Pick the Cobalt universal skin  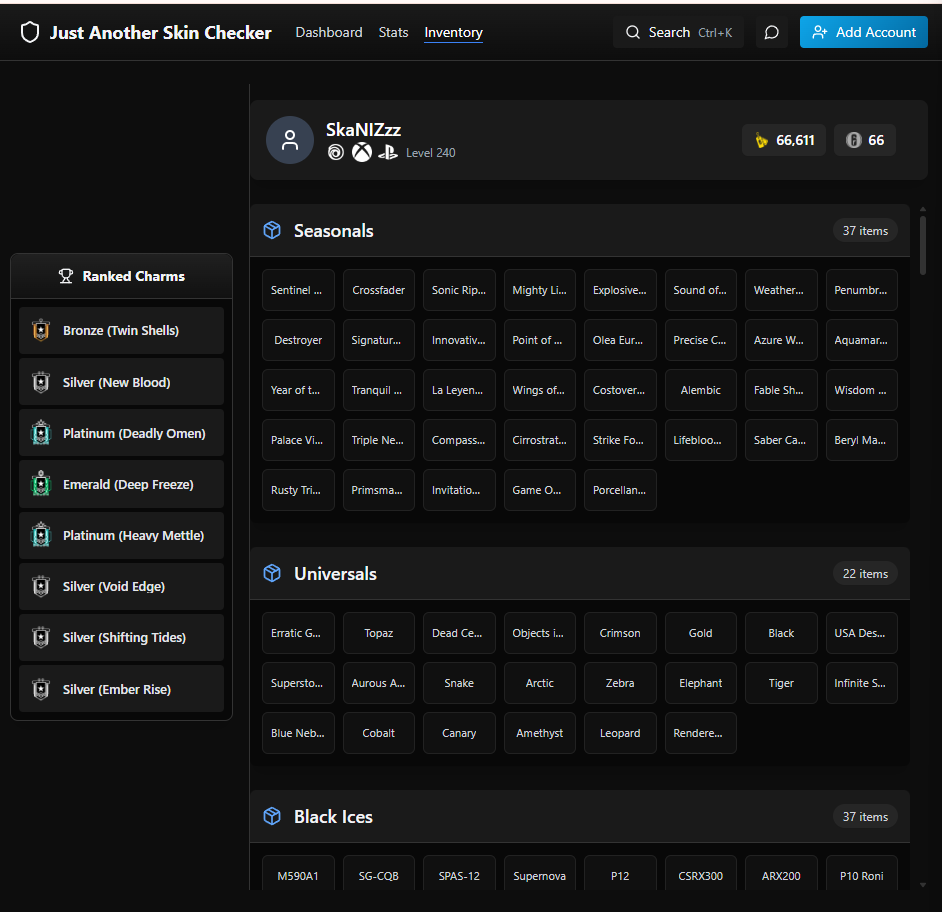(378, 733)
